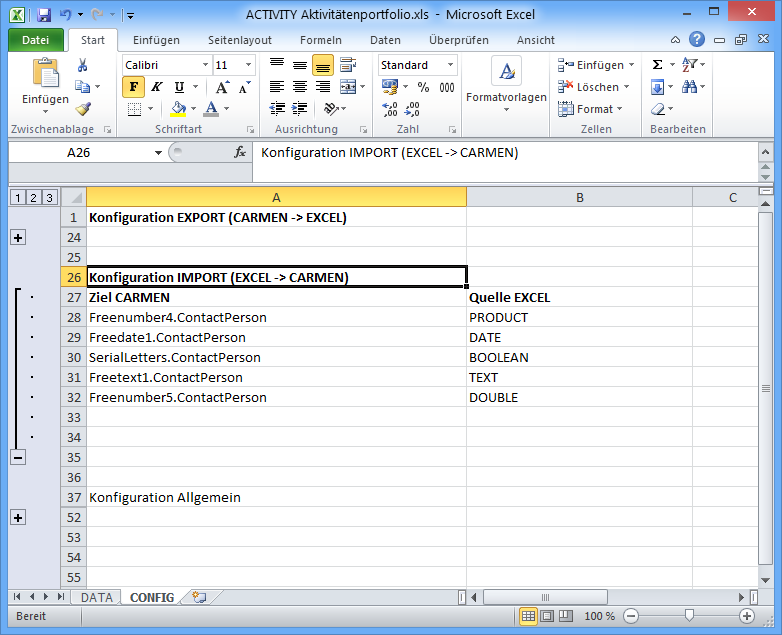The image size is (782, 635).
Task: Click the insert function fx icon
Action: pos(240,153)
